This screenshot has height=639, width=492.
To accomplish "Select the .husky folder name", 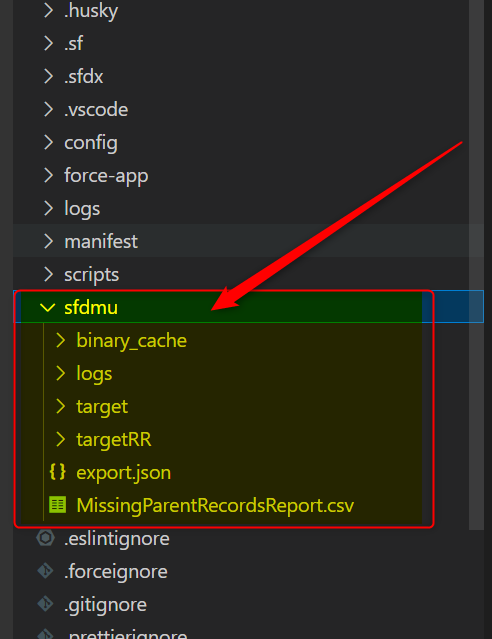I will click(x=91, y=11).
